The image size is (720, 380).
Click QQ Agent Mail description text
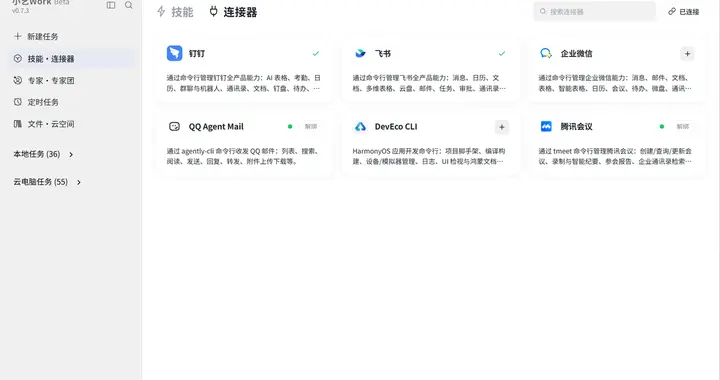[242, 156]
